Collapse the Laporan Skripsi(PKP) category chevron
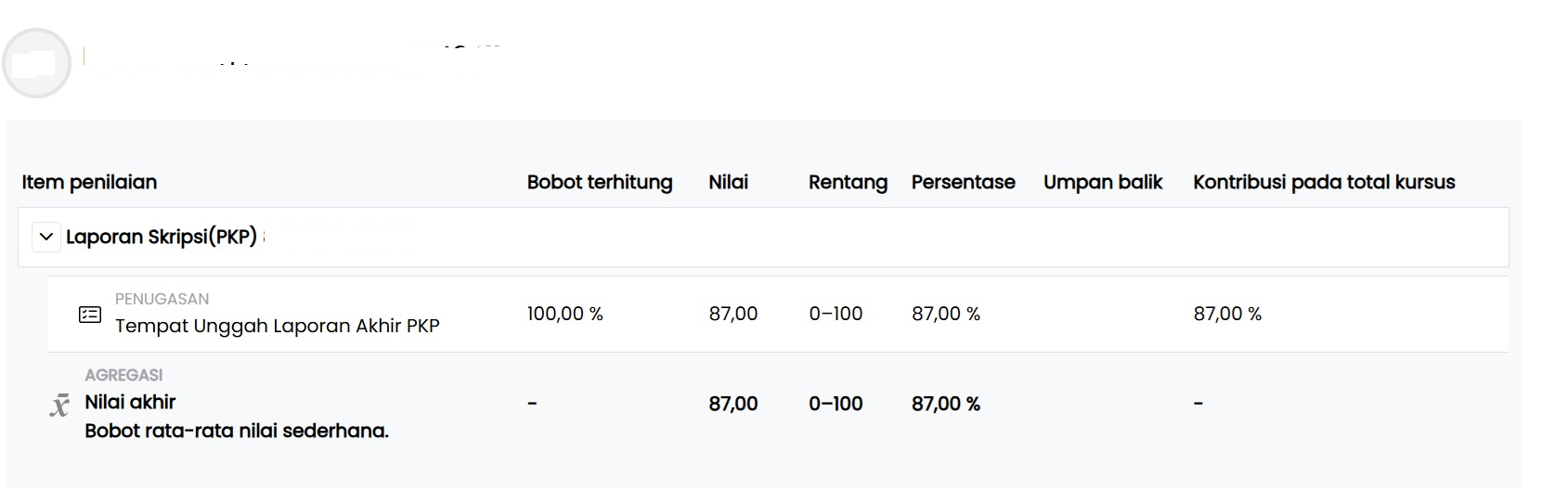1568x490 pixels. point(46,237)
